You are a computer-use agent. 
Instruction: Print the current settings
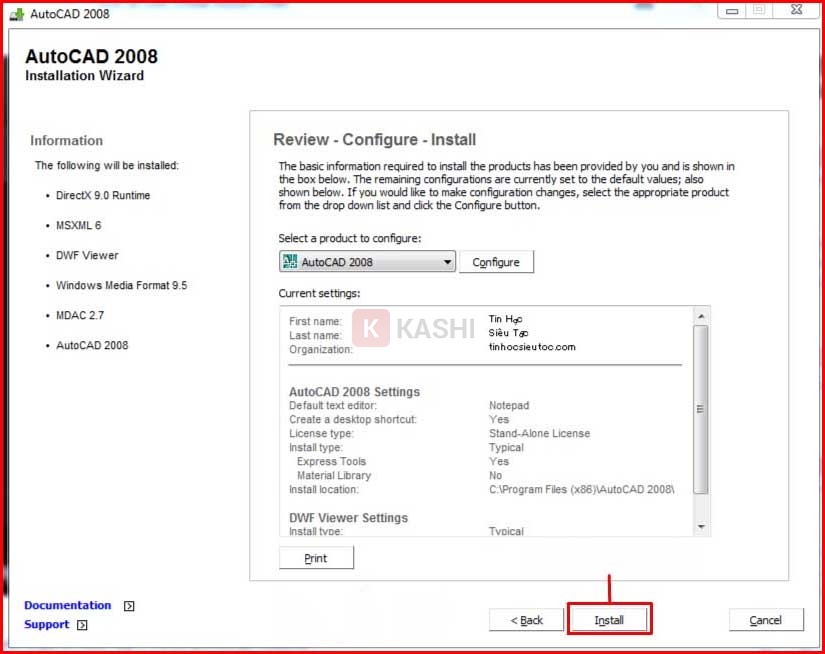click(x=316, y=558)
